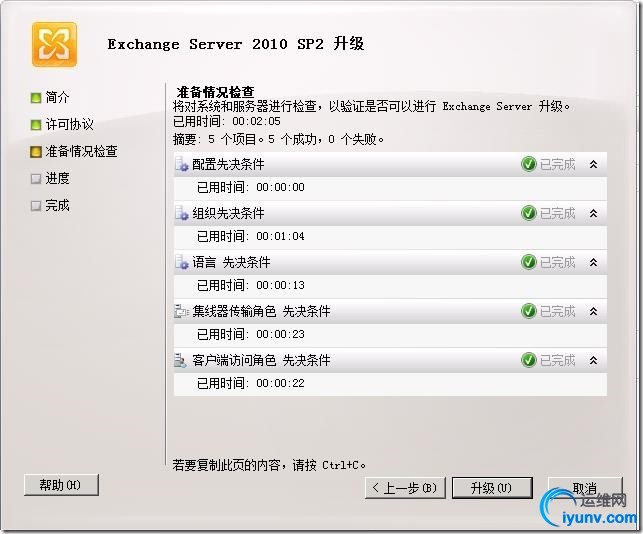Select the 完成 step
643x534 pixels.
click(x=57, y=205)
